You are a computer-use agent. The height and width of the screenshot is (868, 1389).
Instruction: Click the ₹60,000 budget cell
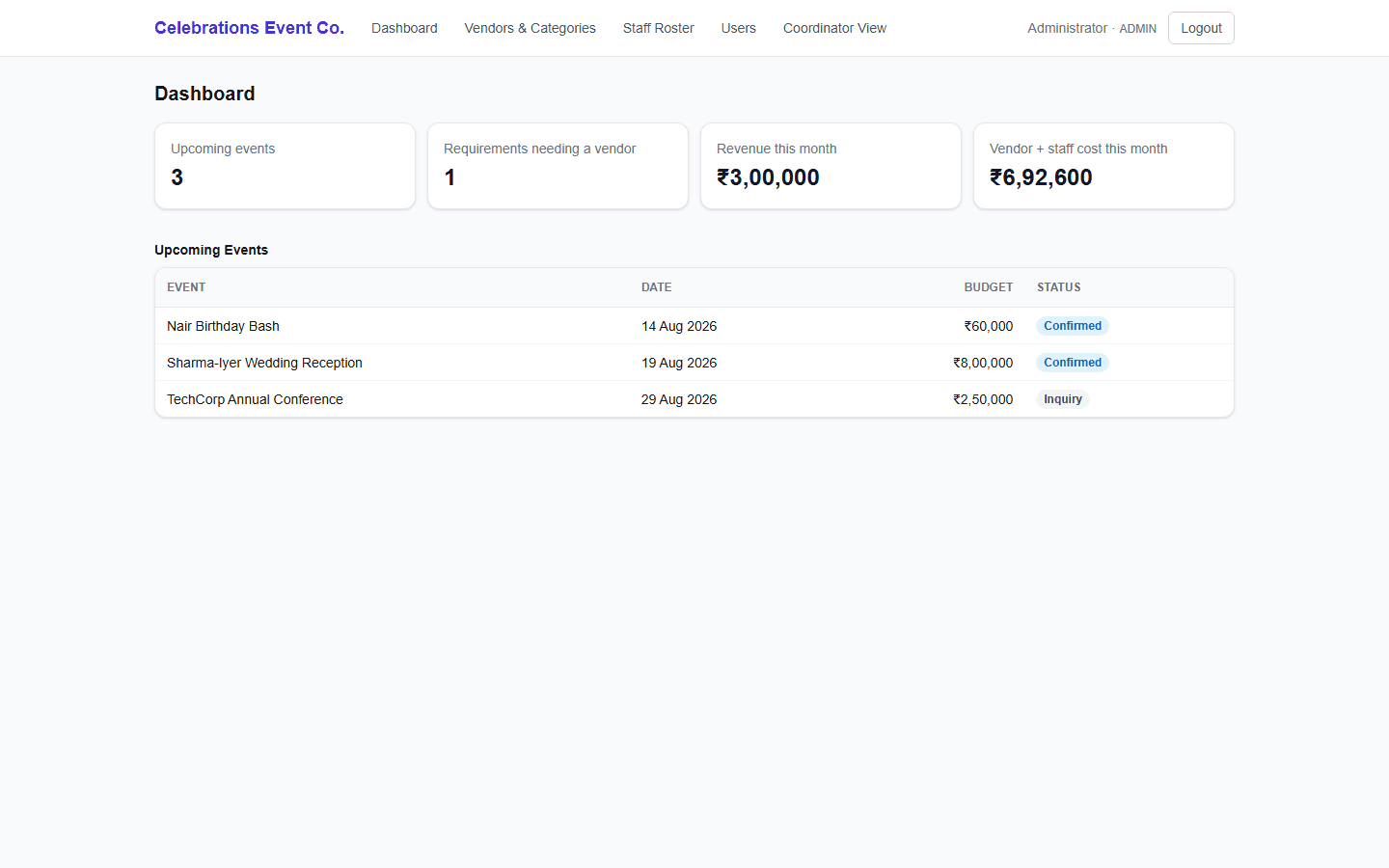[989, 326]
